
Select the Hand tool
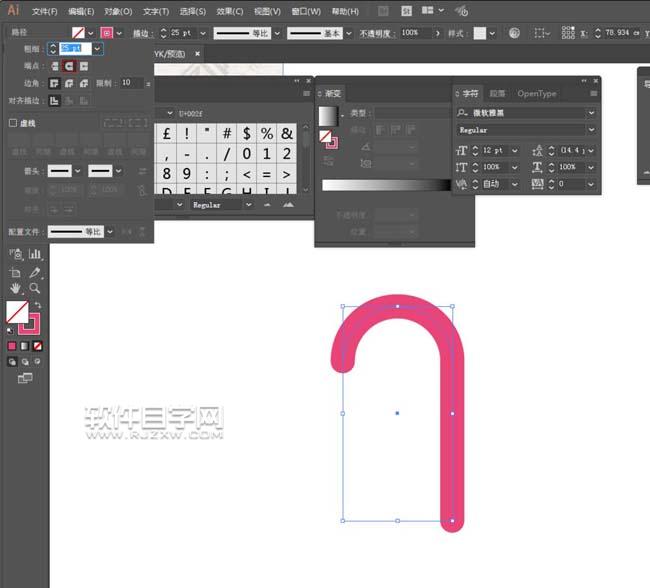tap(15, 288)
